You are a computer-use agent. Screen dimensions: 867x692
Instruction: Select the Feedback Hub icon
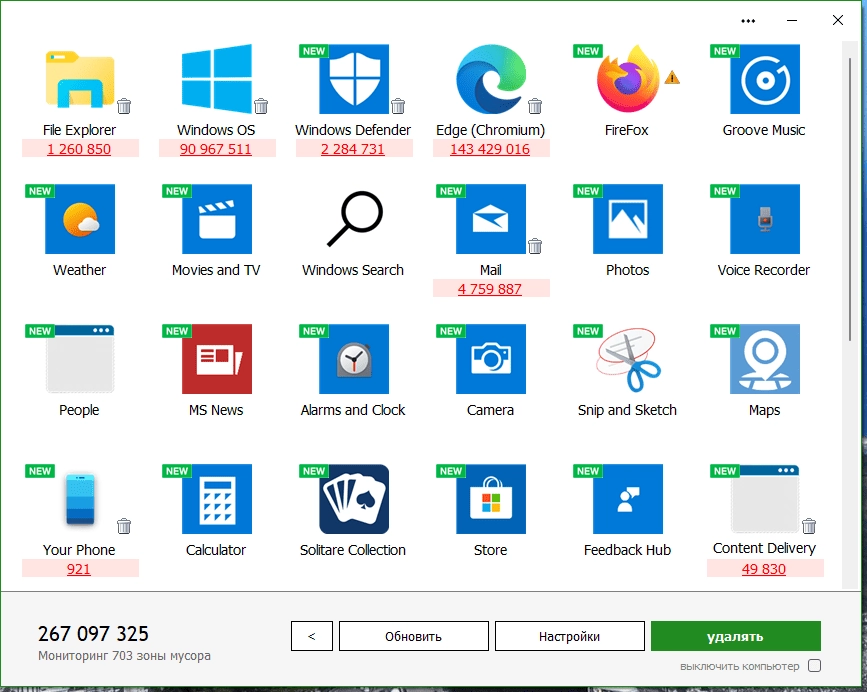point(628,499)
